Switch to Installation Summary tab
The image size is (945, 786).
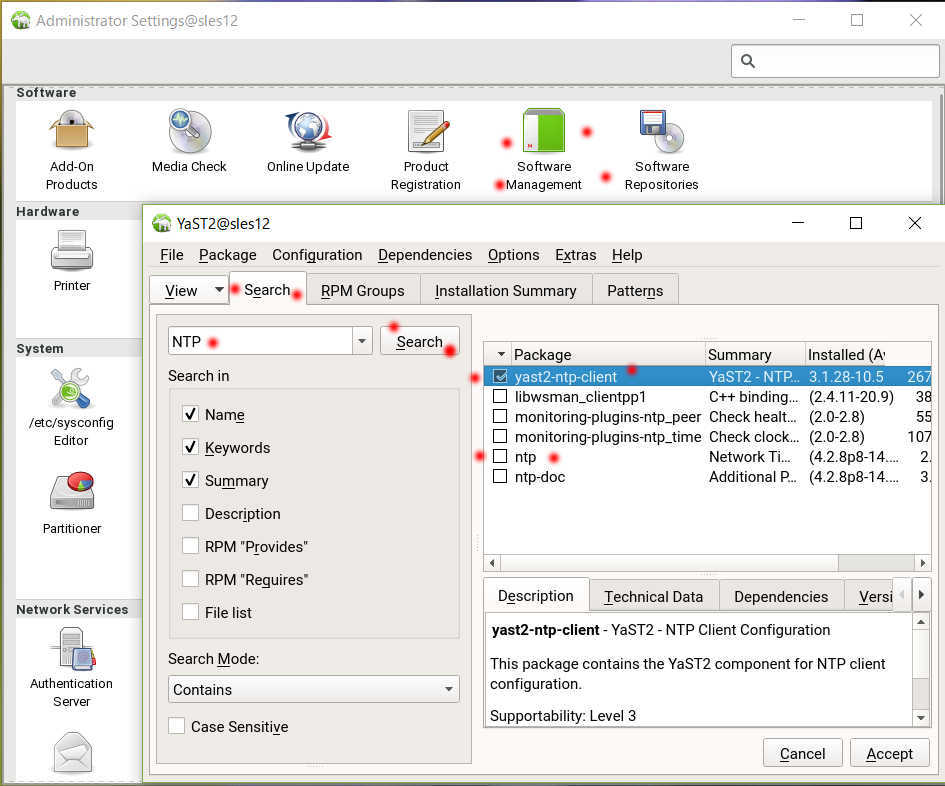(506, 291)
